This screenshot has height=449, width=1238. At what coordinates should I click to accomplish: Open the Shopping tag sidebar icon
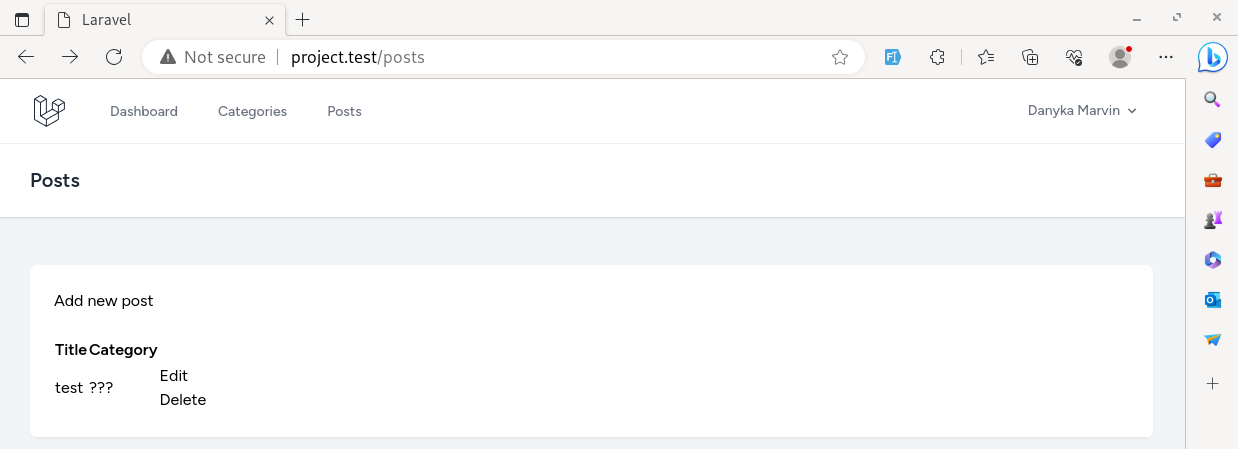(1212, 139)
